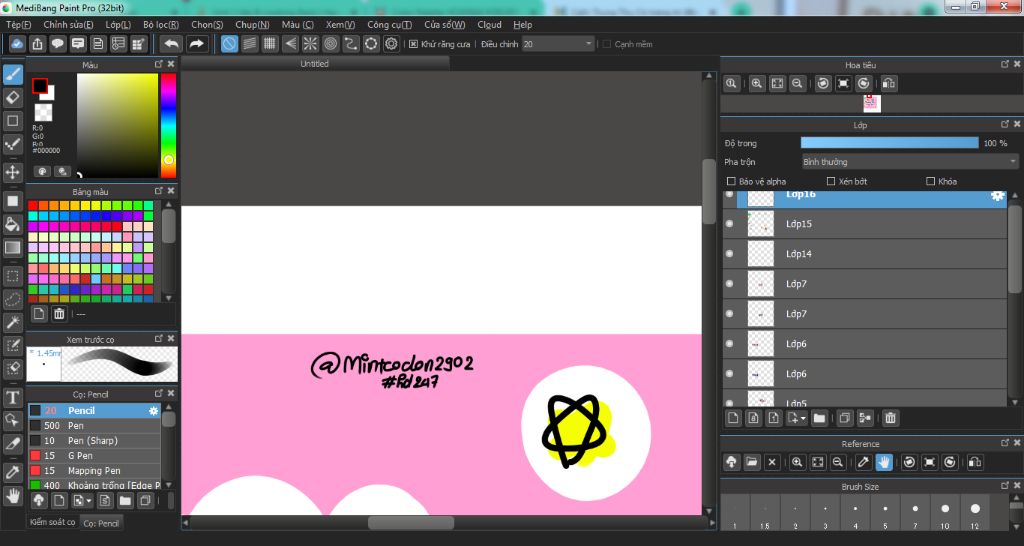
Task: Hide the Lớp14 layer visibility dot
Action: [729, 253]
